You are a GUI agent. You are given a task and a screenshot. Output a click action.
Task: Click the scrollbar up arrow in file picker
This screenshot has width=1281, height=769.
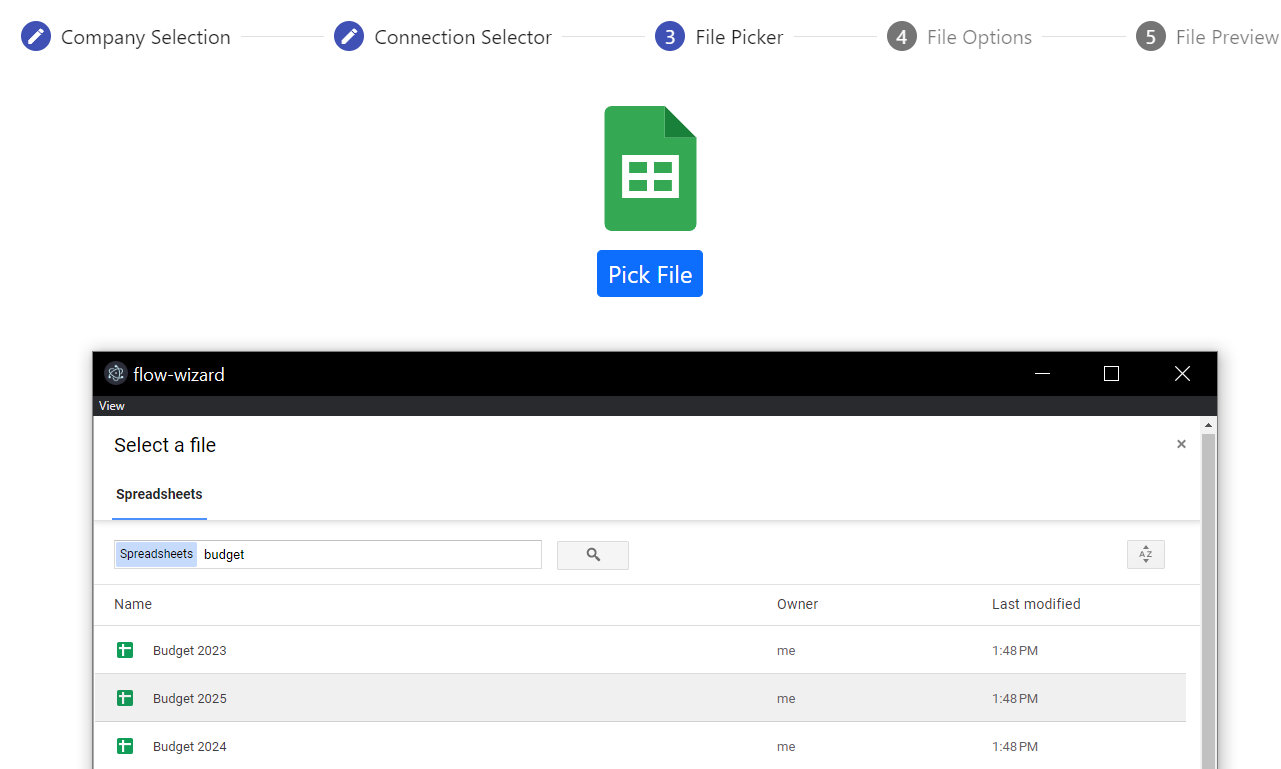click(x=1209, y=425)
